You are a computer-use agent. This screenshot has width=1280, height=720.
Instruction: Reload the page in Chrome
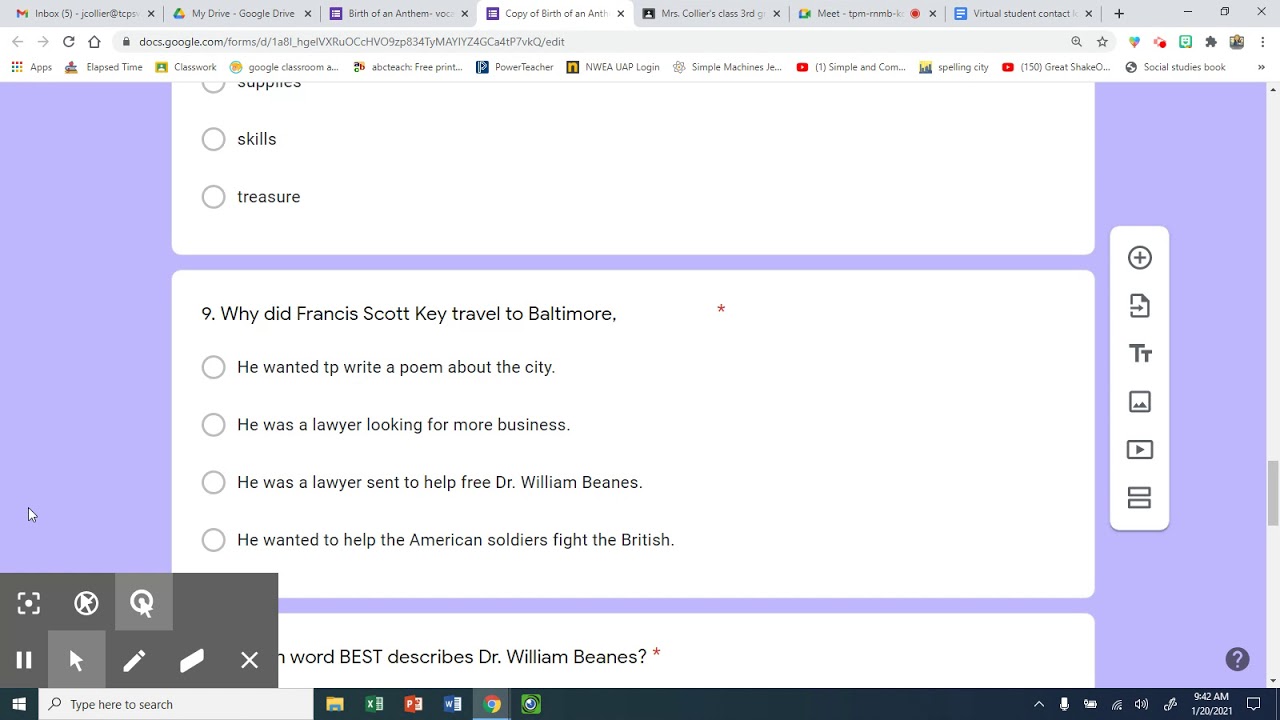click(68, 42)
